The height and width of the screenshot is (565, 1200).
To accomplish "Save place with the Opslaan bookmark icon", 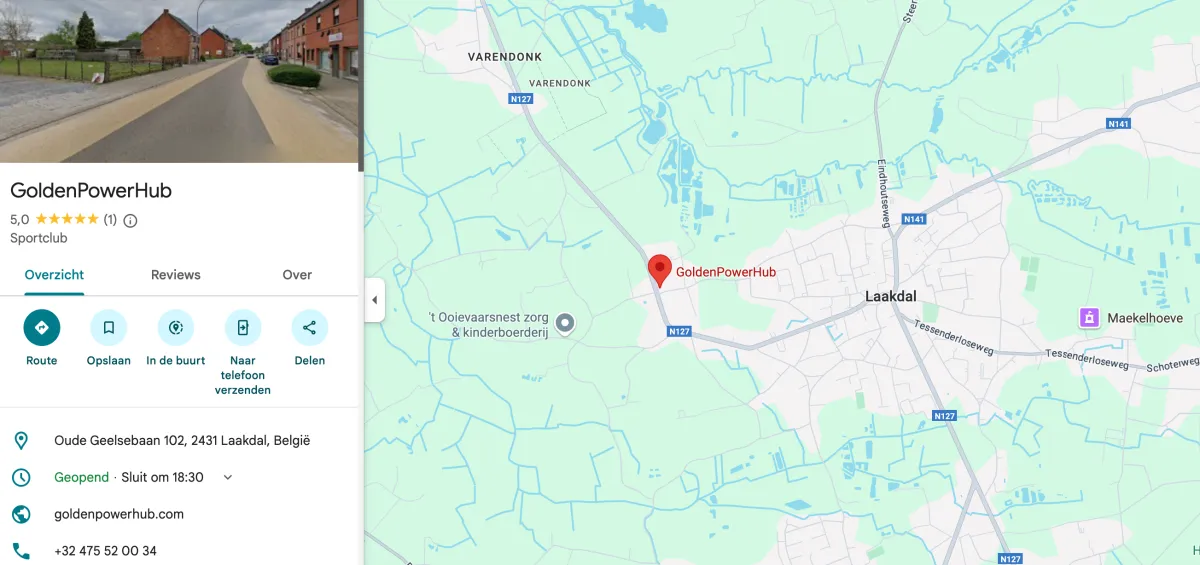I will click(x=109, y=327).
